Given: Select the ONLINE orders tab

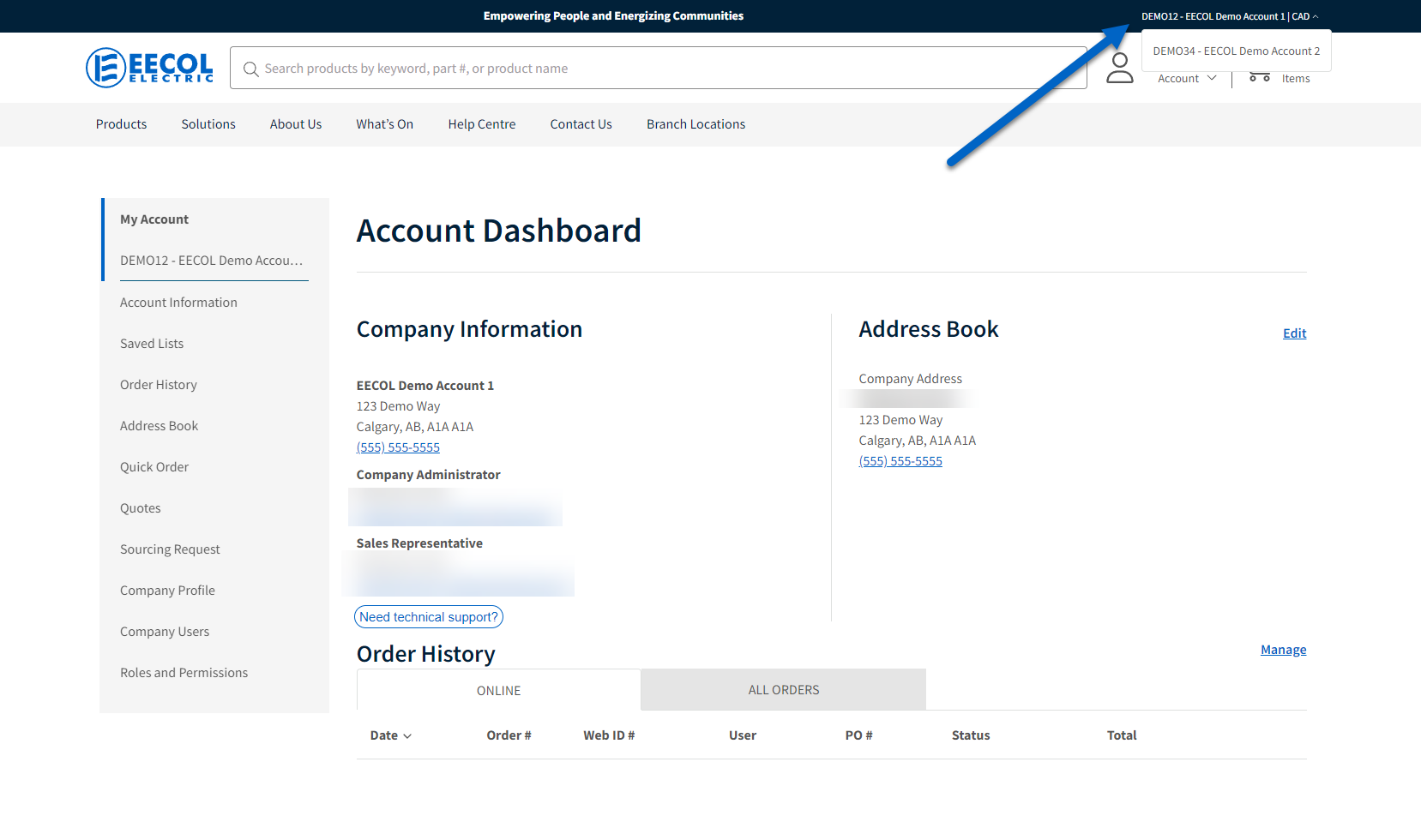Looking at the screenshot, I should click(499, 690).
